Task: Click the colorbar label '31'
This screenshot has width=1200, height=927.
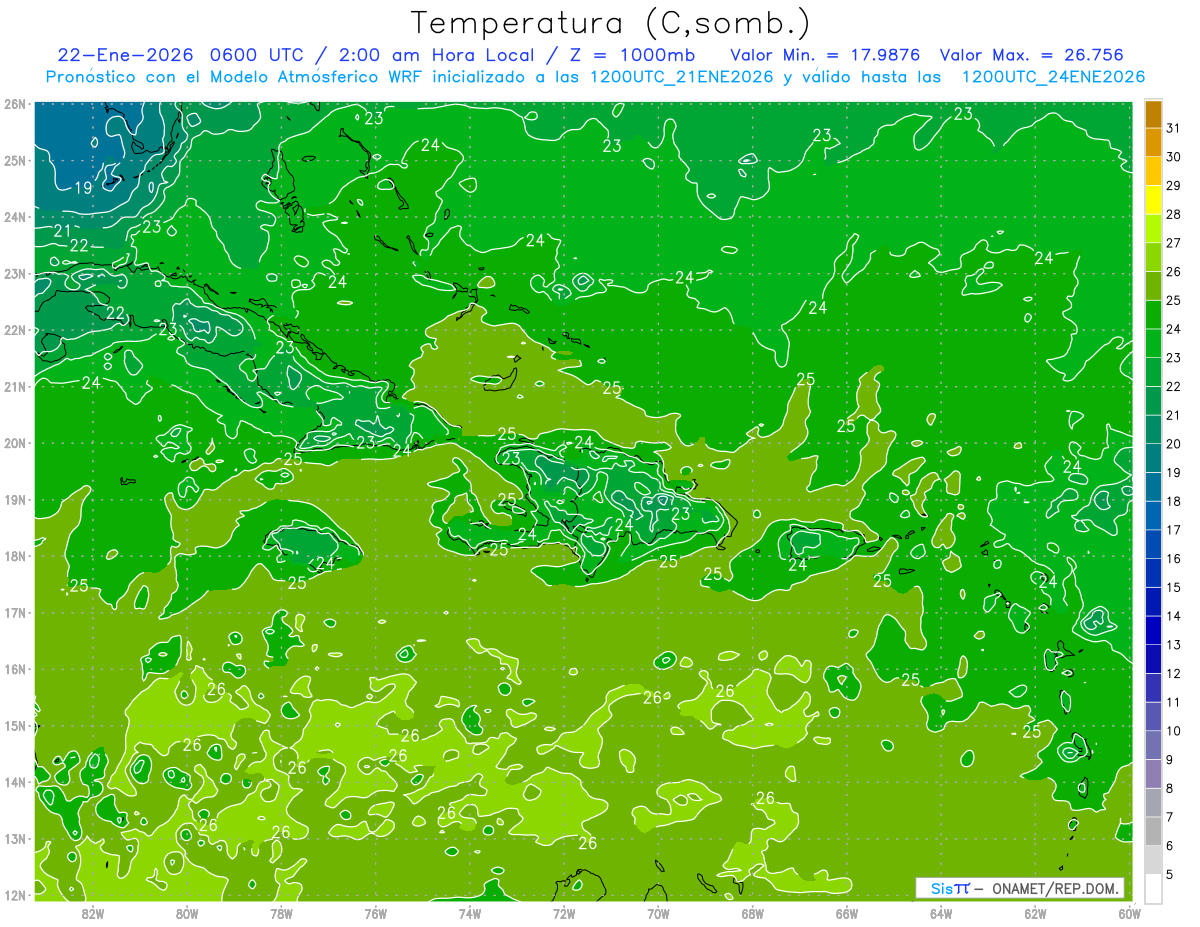Action: point(1174,129)
